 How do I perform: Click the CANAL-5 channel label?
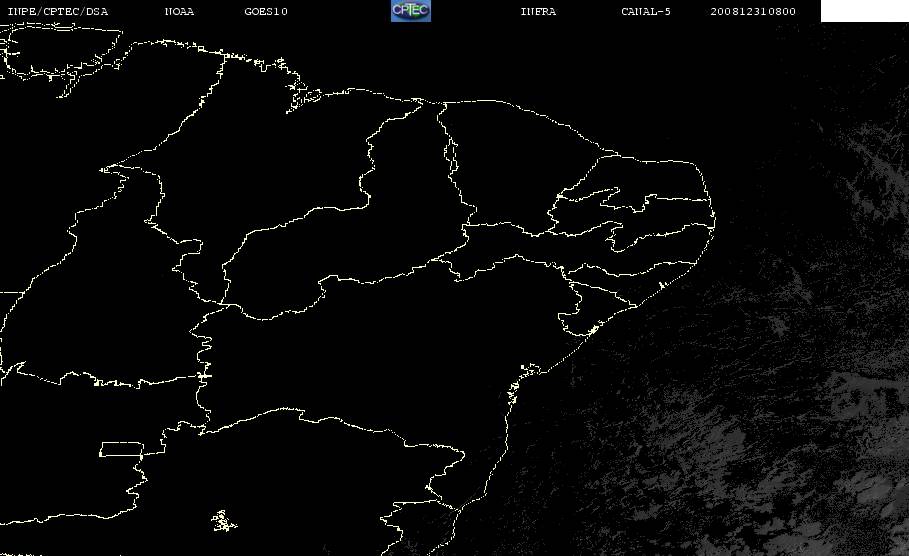(646, 12)
